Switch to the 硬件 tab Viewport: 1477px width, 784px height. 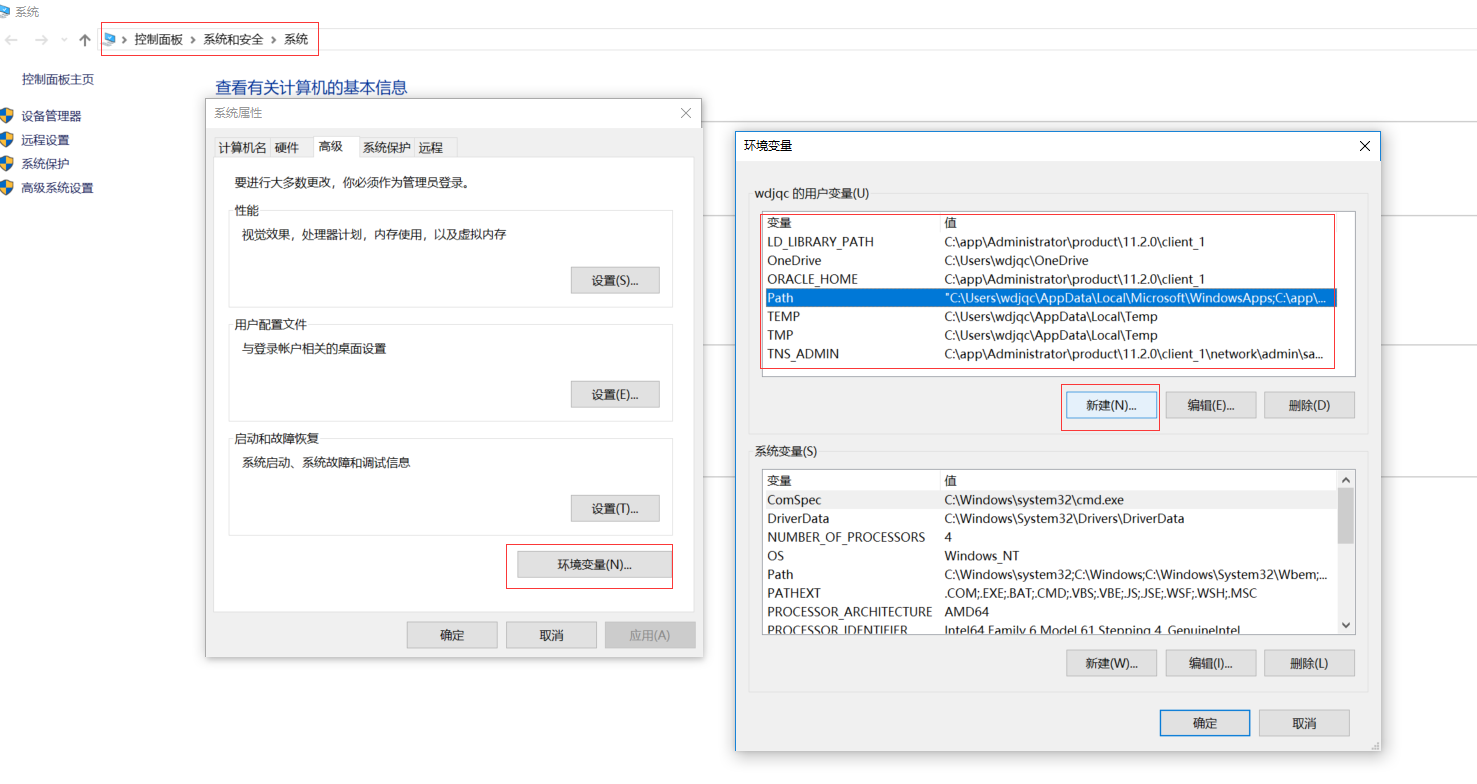(x=287, y=148)
